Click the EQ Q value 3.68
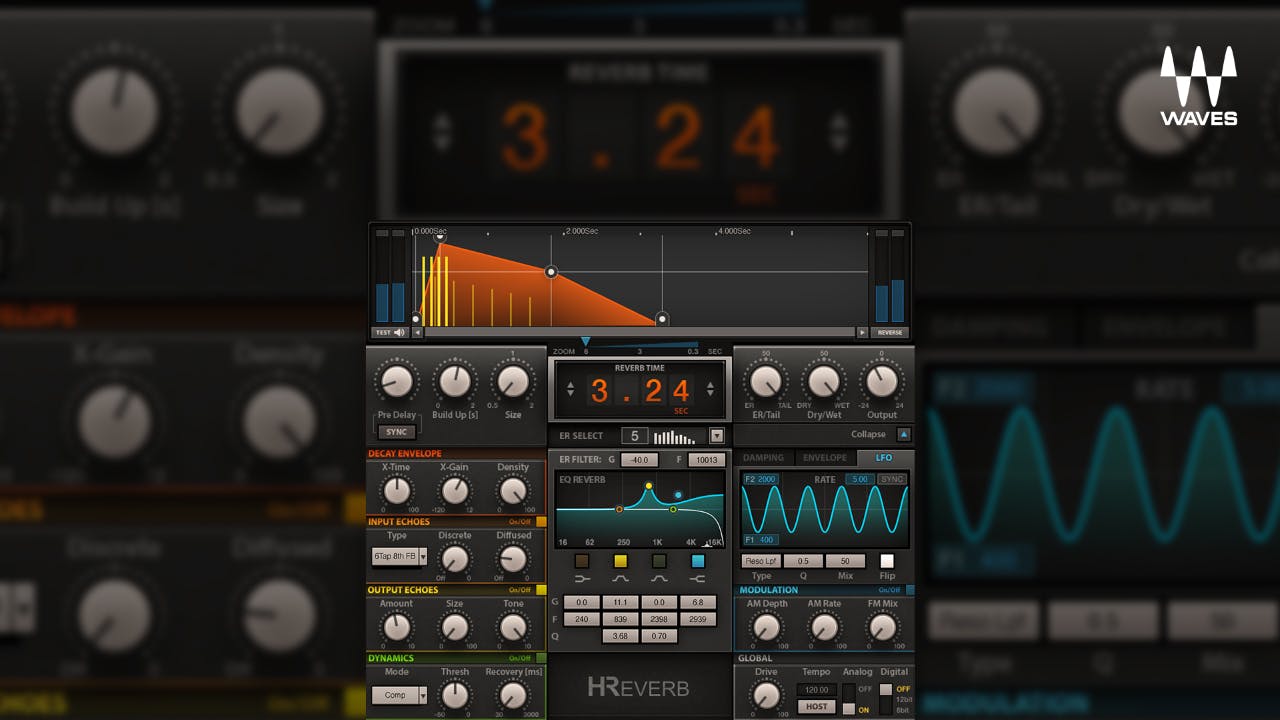1280x720 pixels. 620,636
